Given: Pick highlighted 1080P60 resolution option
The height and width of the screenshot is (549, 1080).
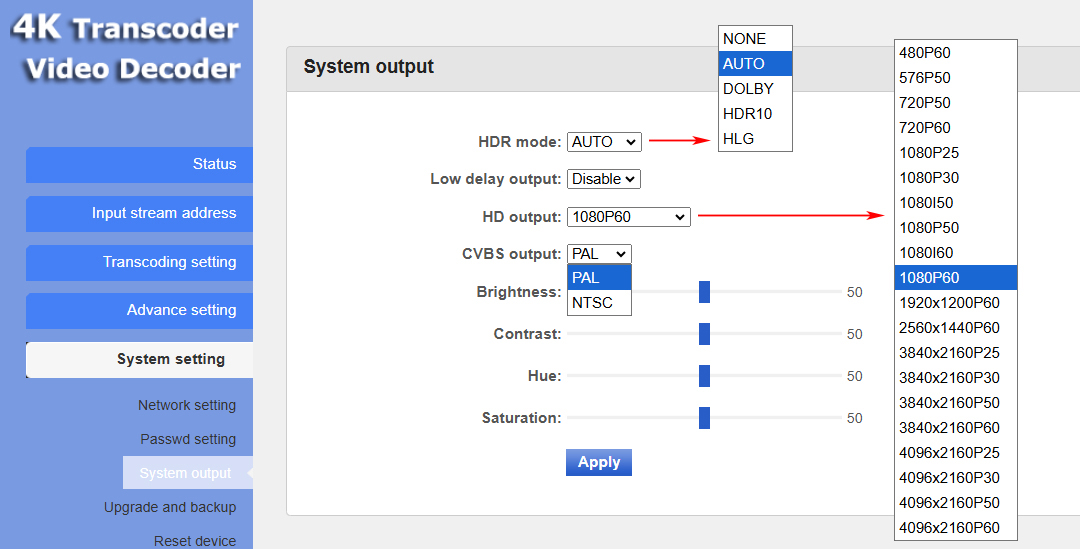Looking at the screenshot, I should pyautogui.click(x=956, y=278).
